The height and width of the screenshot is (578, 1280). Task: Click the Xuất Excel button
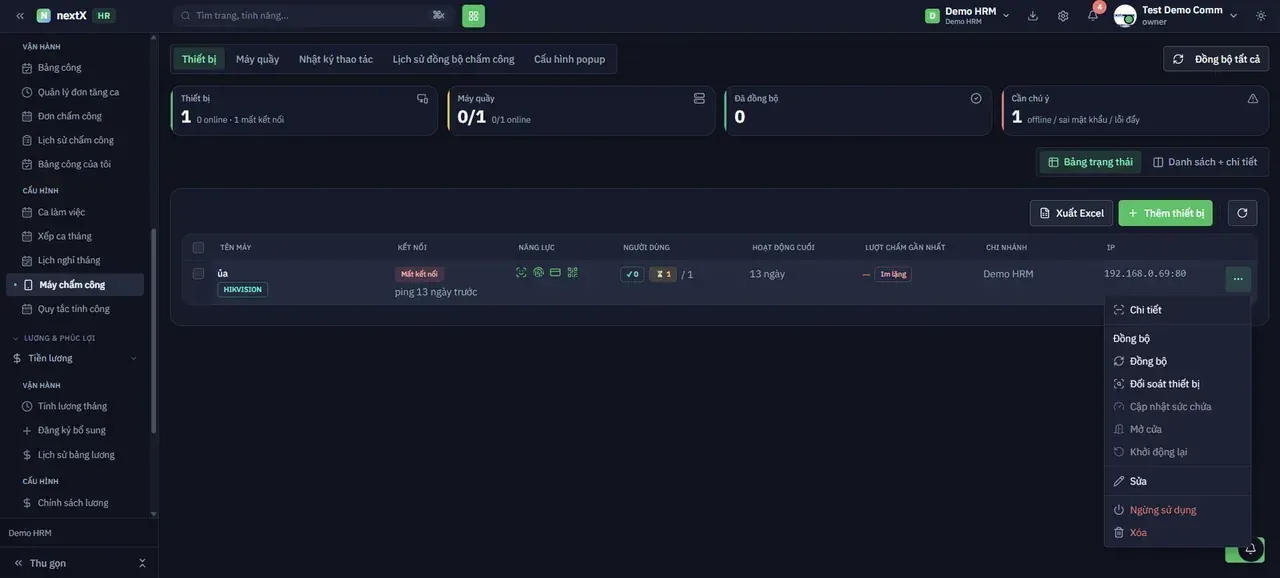click(x=1071, y=213)
